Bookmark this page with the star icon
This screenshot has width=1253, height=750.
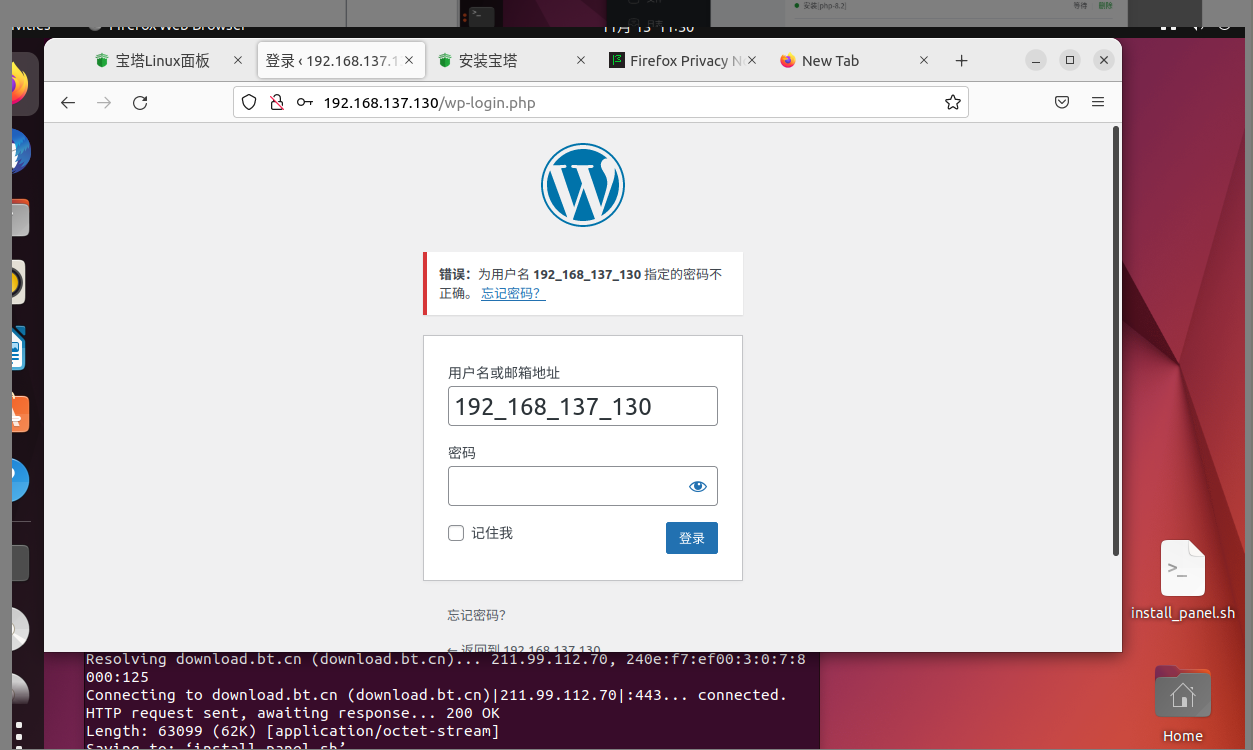point(952,102)
